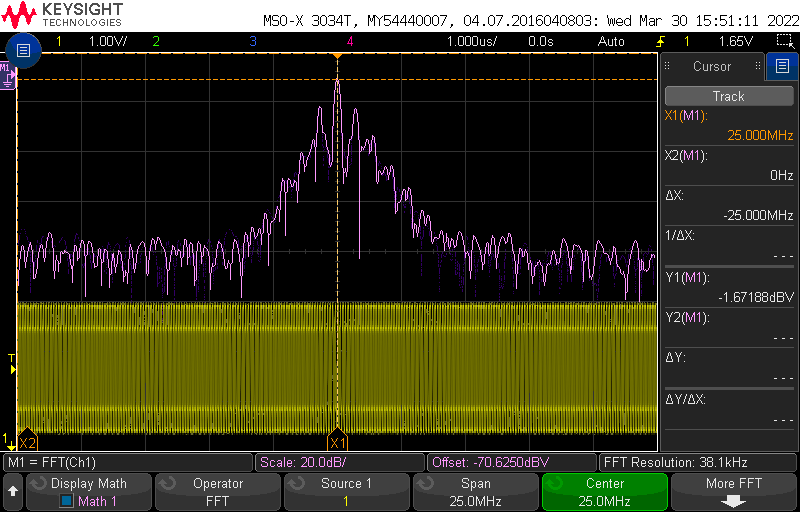Open the blue main menu button
This screenshot has width=800, height=512.
[x=23, y=50]
